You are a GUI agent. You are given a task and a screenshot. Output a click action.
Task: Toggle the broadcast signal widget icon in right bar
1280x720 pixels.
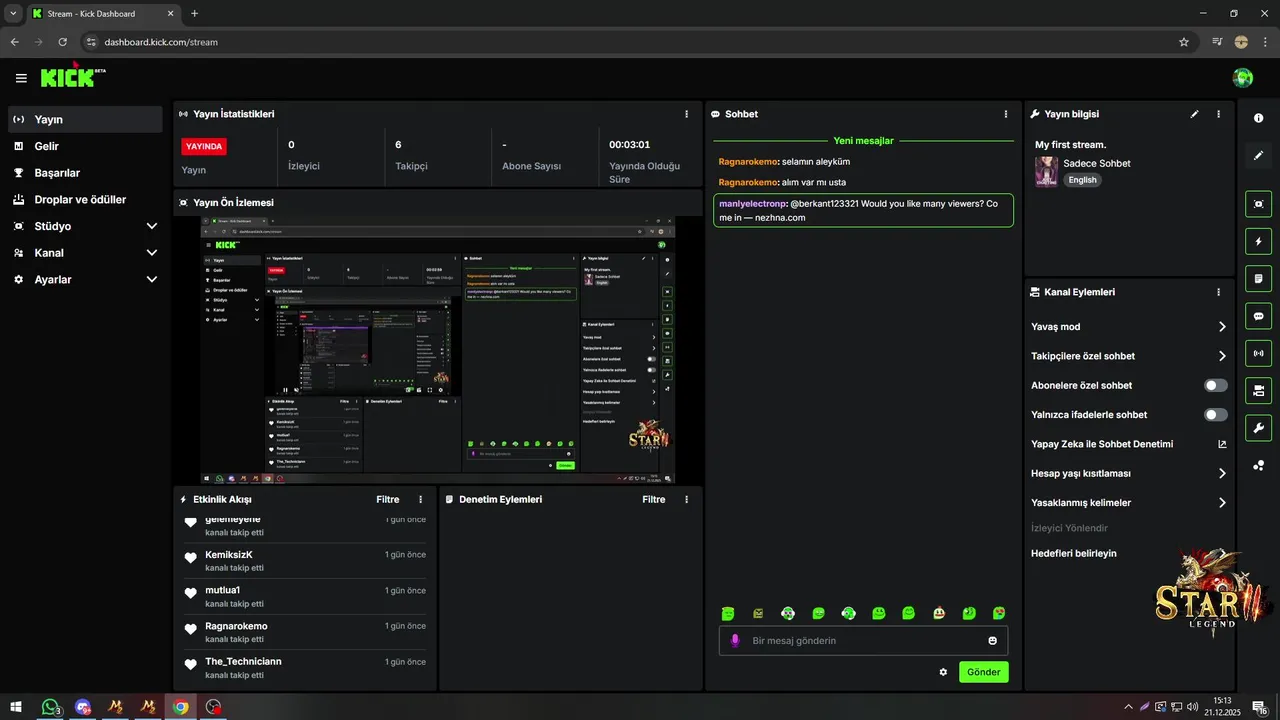coord(1259,353)
